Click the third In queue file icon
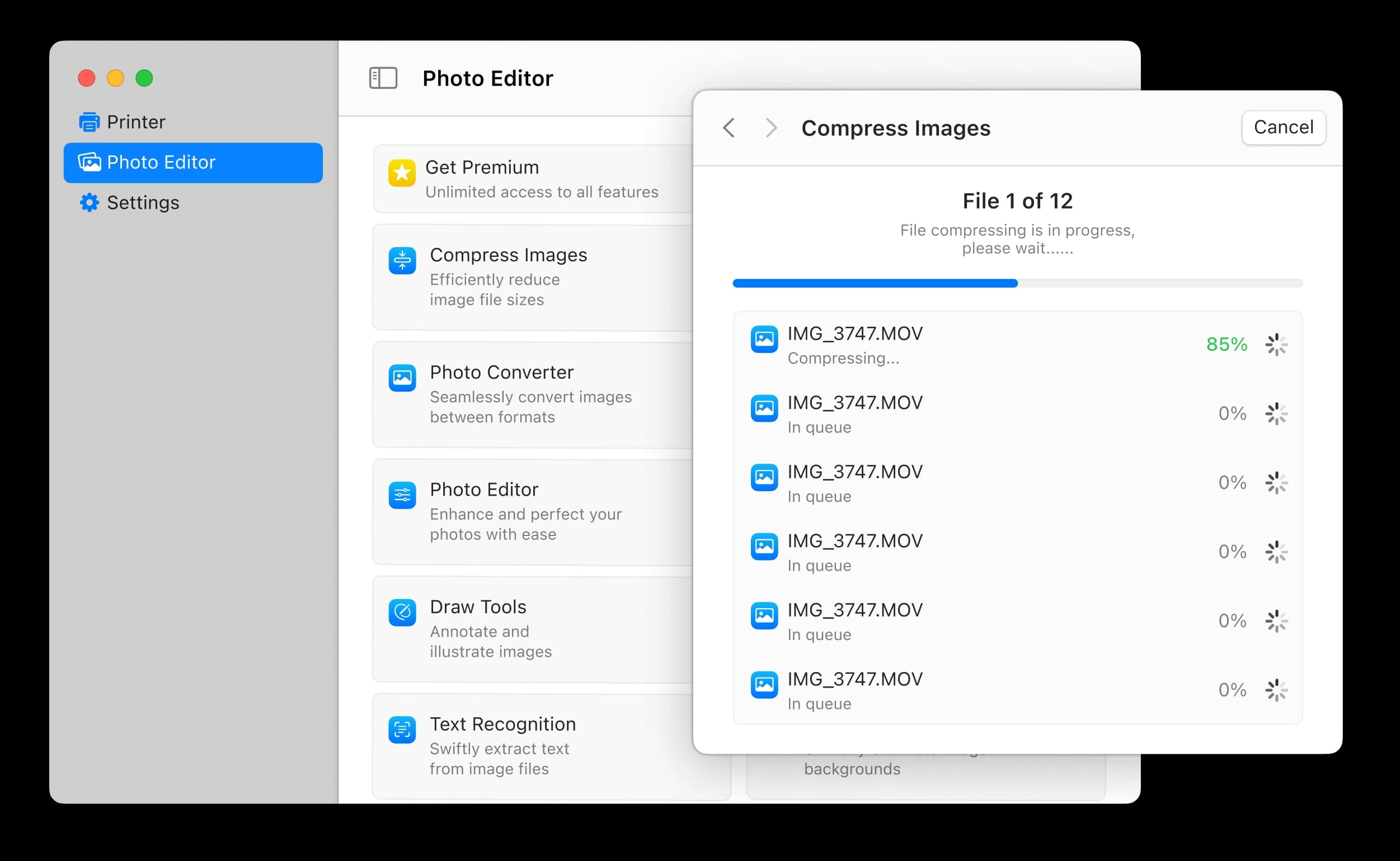The height and width of the screenshot is (861, 1400). coord(764,547)
